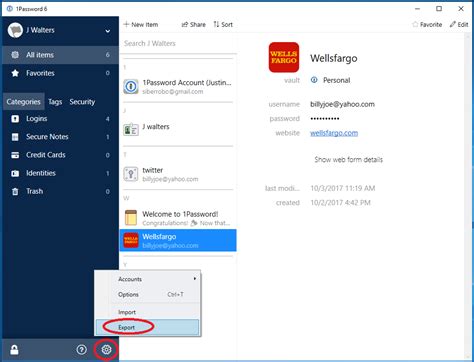Click the Favorites star icon in sidebar
The width and height of the screenshot is (474, 362).
(15, 73)
